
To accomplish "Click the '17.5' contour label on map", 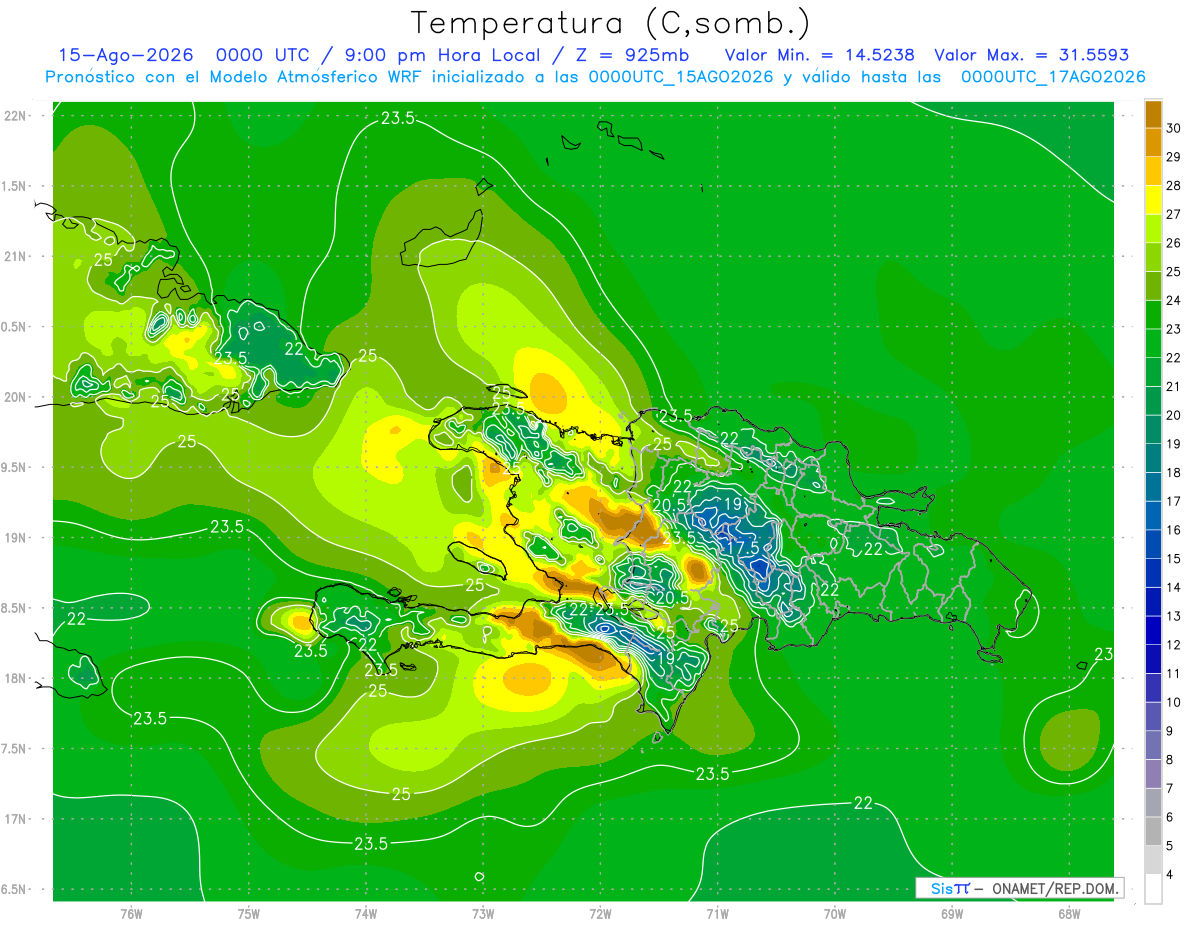I will (744, 548).
